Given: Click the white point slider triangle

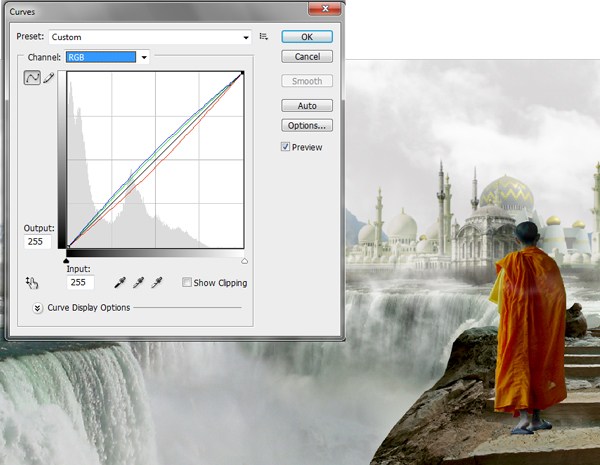Looking at the screenshot, I should click(x=245, y=259).
